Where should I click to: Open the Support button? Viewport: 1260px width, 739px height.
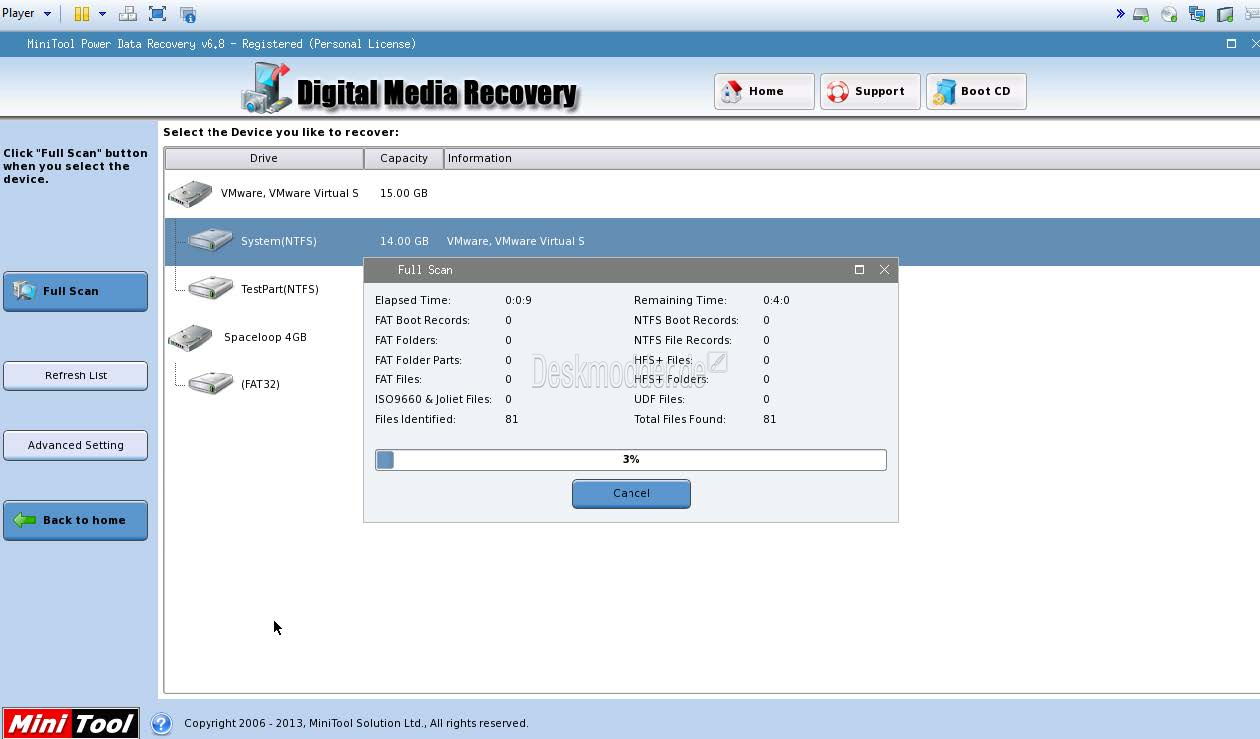[870, 91]
